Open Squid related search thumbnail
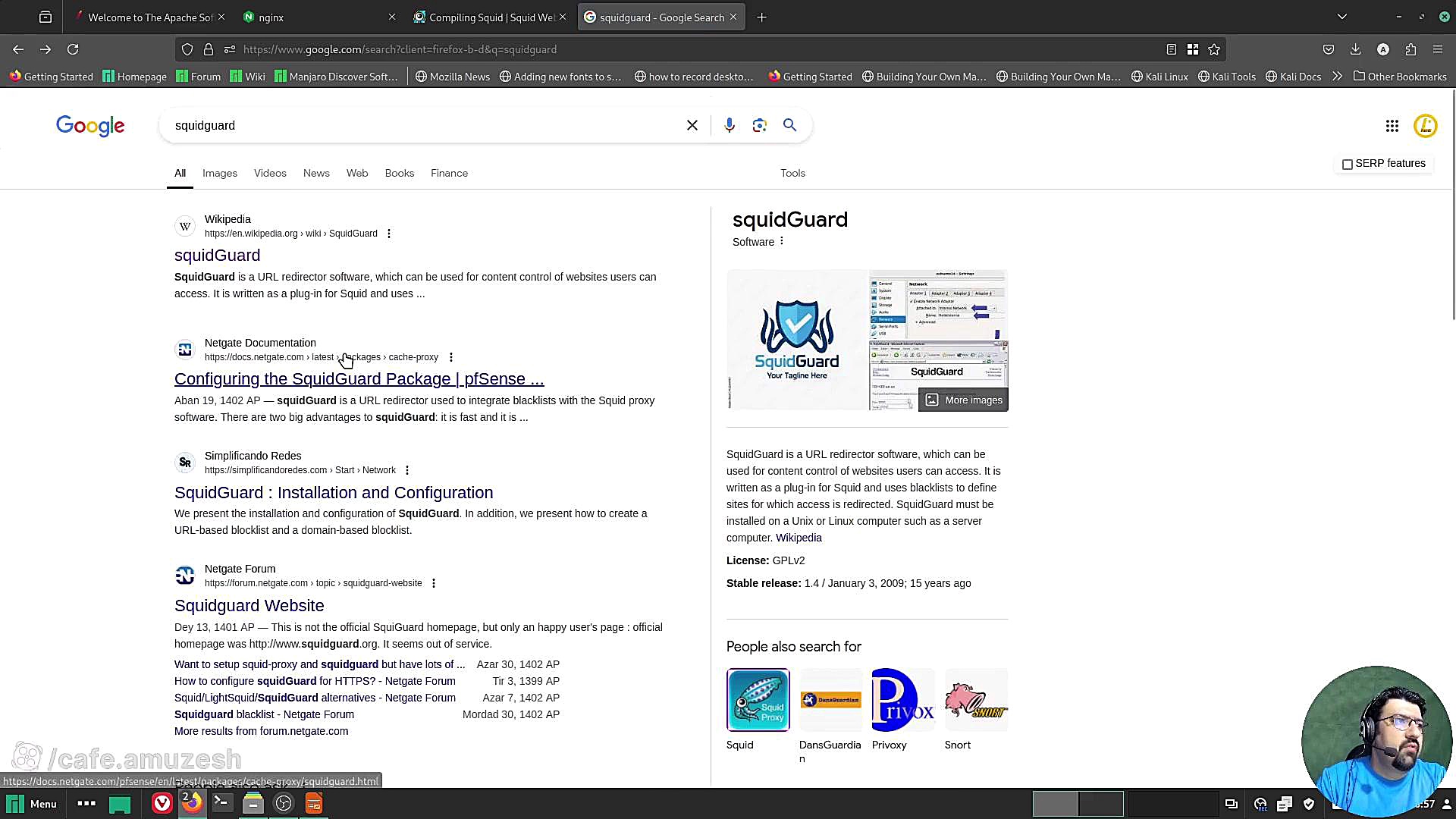Screen dimensions: 1456x819 (758, 700)
